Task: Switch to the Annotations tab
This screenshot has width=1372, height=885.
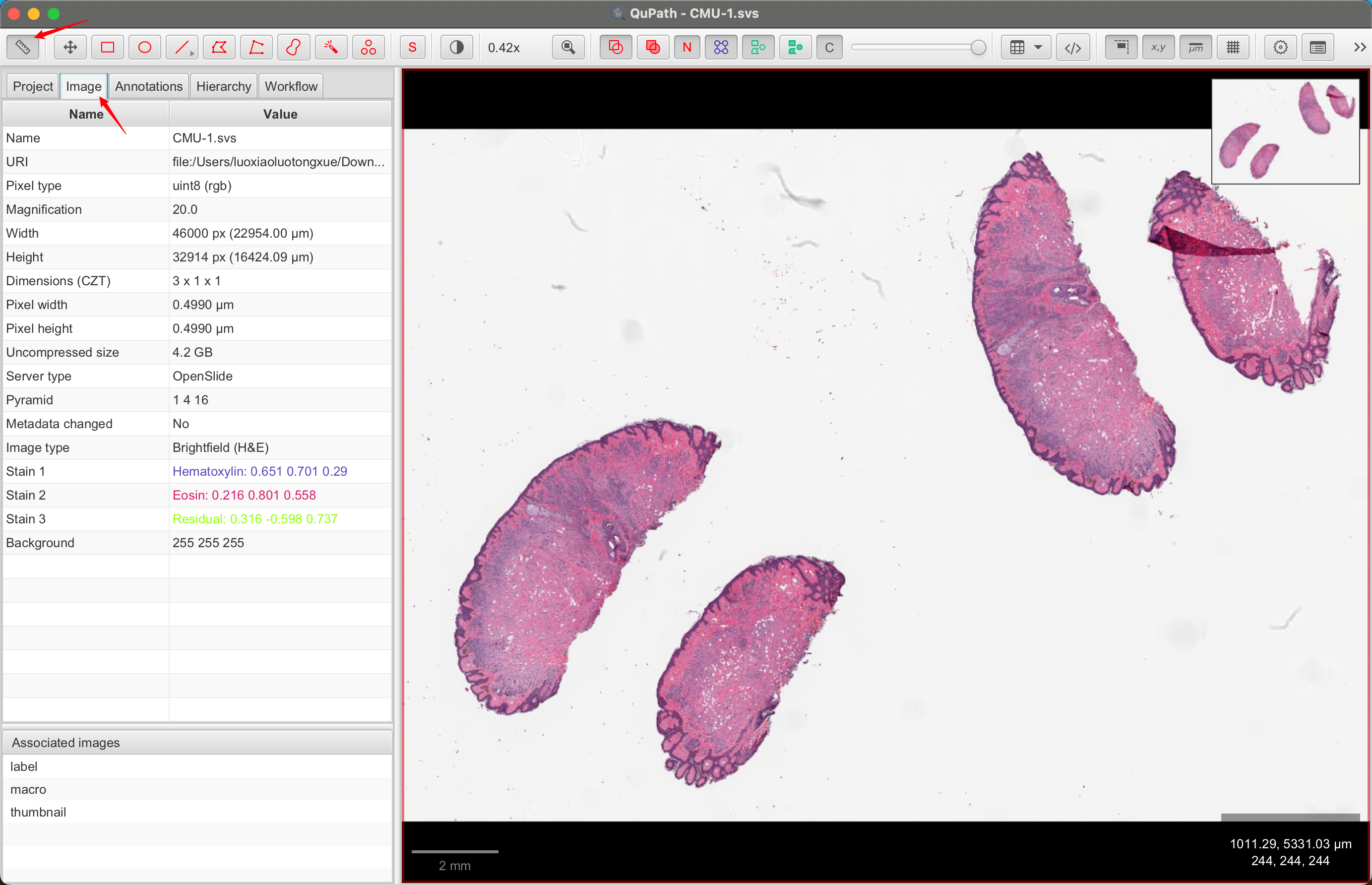Action: pos(148,86)
